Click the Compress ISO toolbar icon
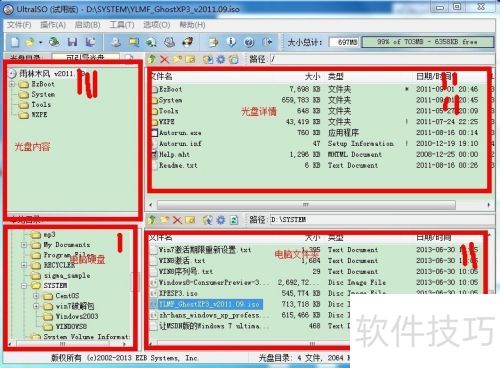This screenshot has height=368, width=500. 134,42
